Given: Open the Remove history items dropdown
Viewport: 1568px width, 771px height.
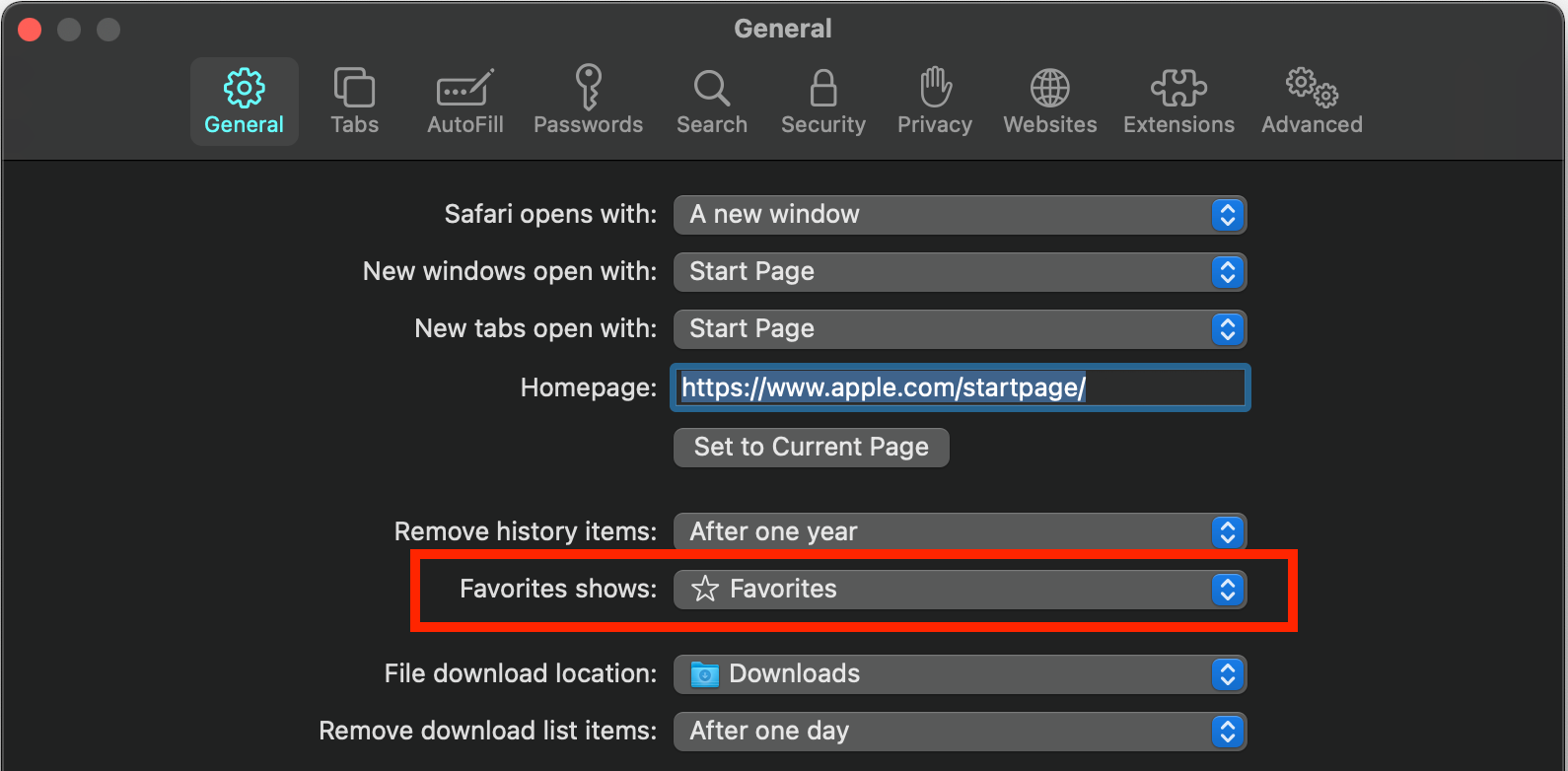Looking at the screenshot, I should click(x=960, y=532).
